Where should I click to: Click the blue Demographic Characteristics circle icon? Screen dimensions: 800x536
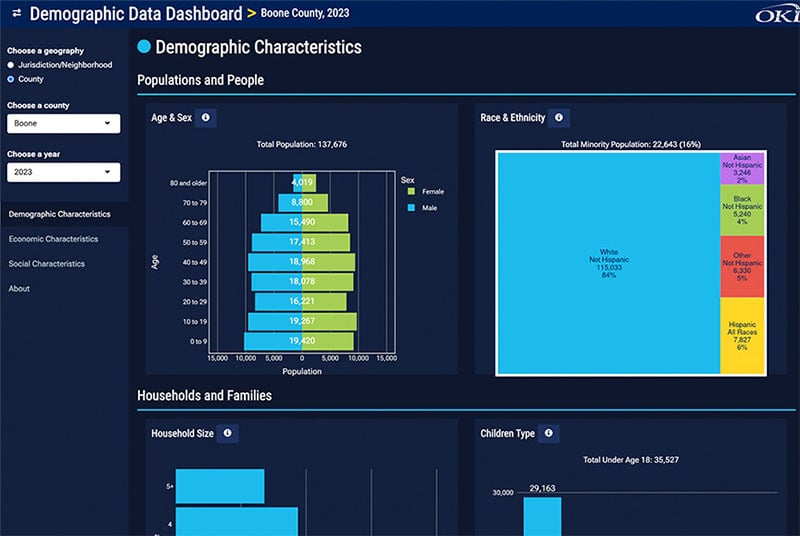pyautogui.click(x=144, y=47)
